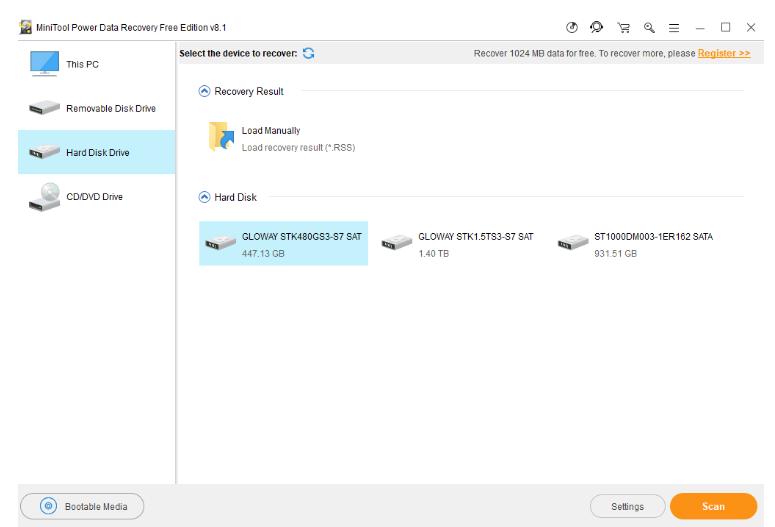Viewport: 775px width, 527px height.
Task: Select ST1000DM003-1ER162 SATA disk name
Action: (x=653, y=237)
